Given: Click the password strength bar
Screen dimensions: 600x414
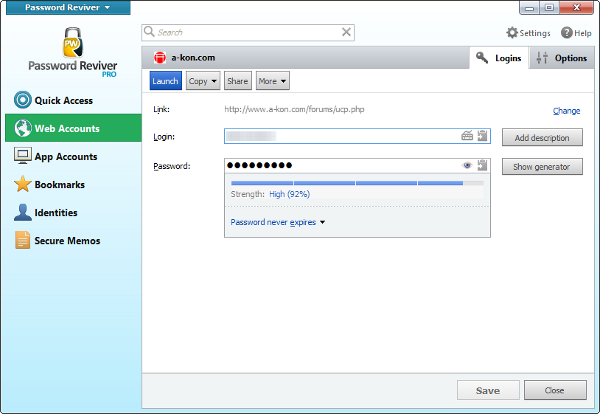Looking at the screenshot, I should click(357, 183).
